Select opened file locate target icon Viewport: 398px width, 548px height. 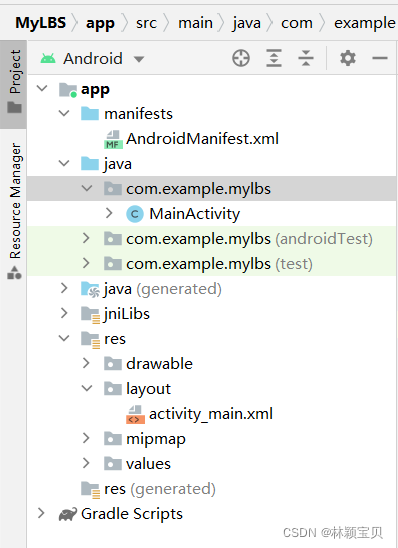[241, 58]
